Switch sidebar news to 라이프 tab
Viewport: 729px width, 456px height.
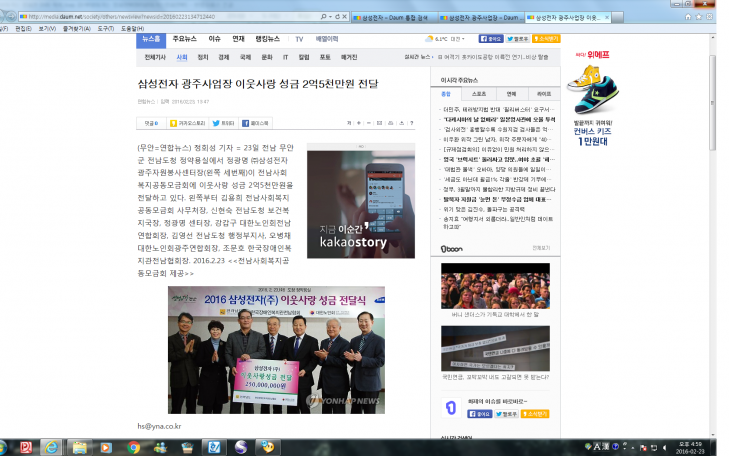coord(544,94)
